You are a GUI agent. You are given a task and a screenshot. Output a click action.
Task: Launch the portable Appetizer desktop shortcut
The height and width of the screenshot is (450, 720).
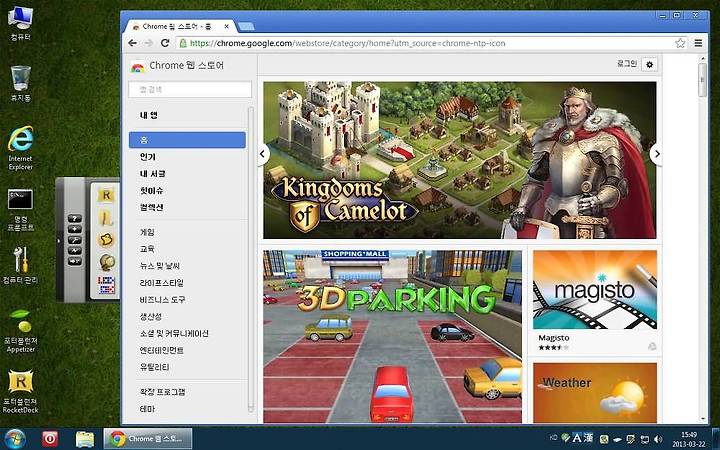tap(20, 331)
